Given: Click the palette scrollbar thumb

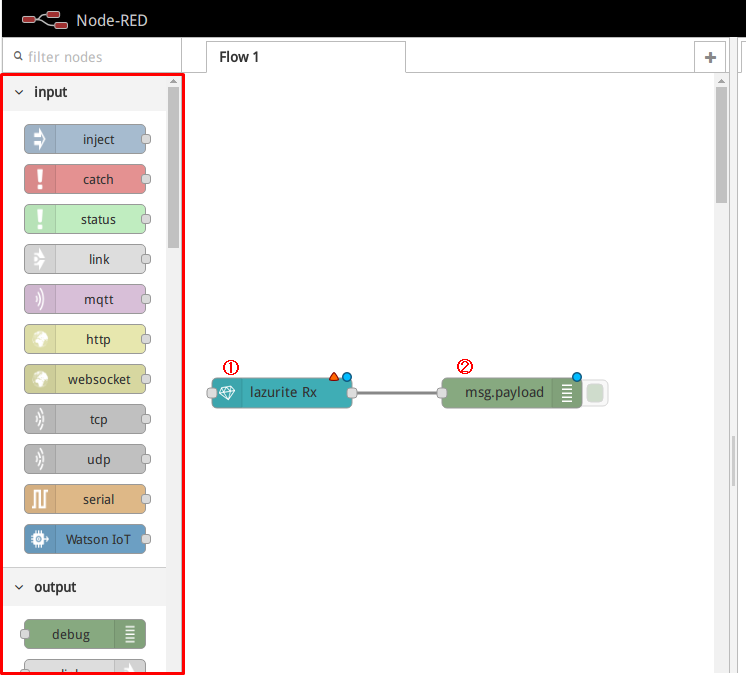Looking at the screenshot, I should point(173,167).
